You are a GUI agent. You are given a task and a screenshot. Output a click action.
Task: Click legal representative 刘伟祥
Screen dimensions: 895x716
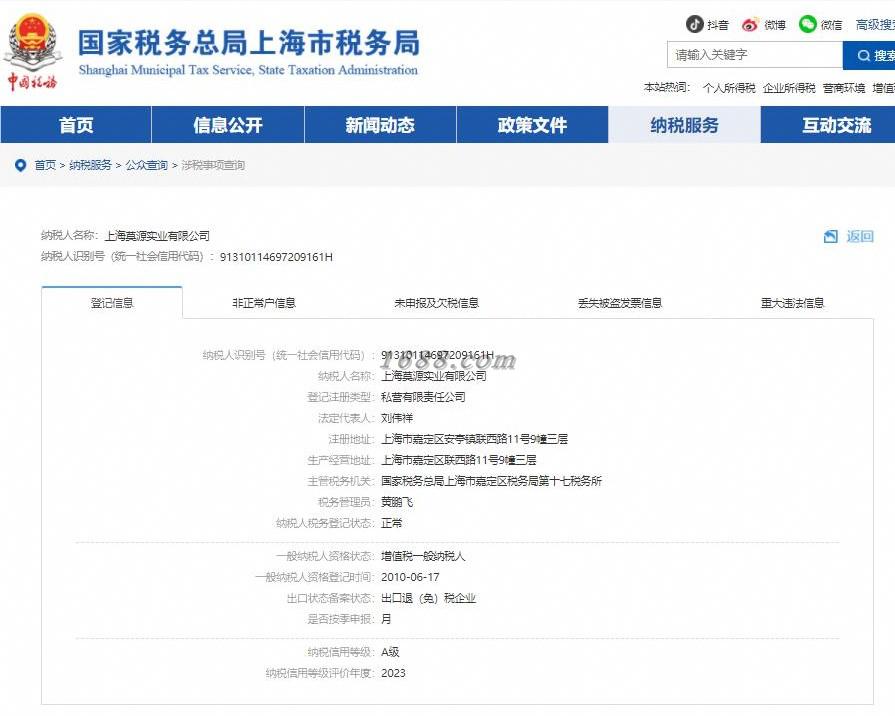pos(397,418)
